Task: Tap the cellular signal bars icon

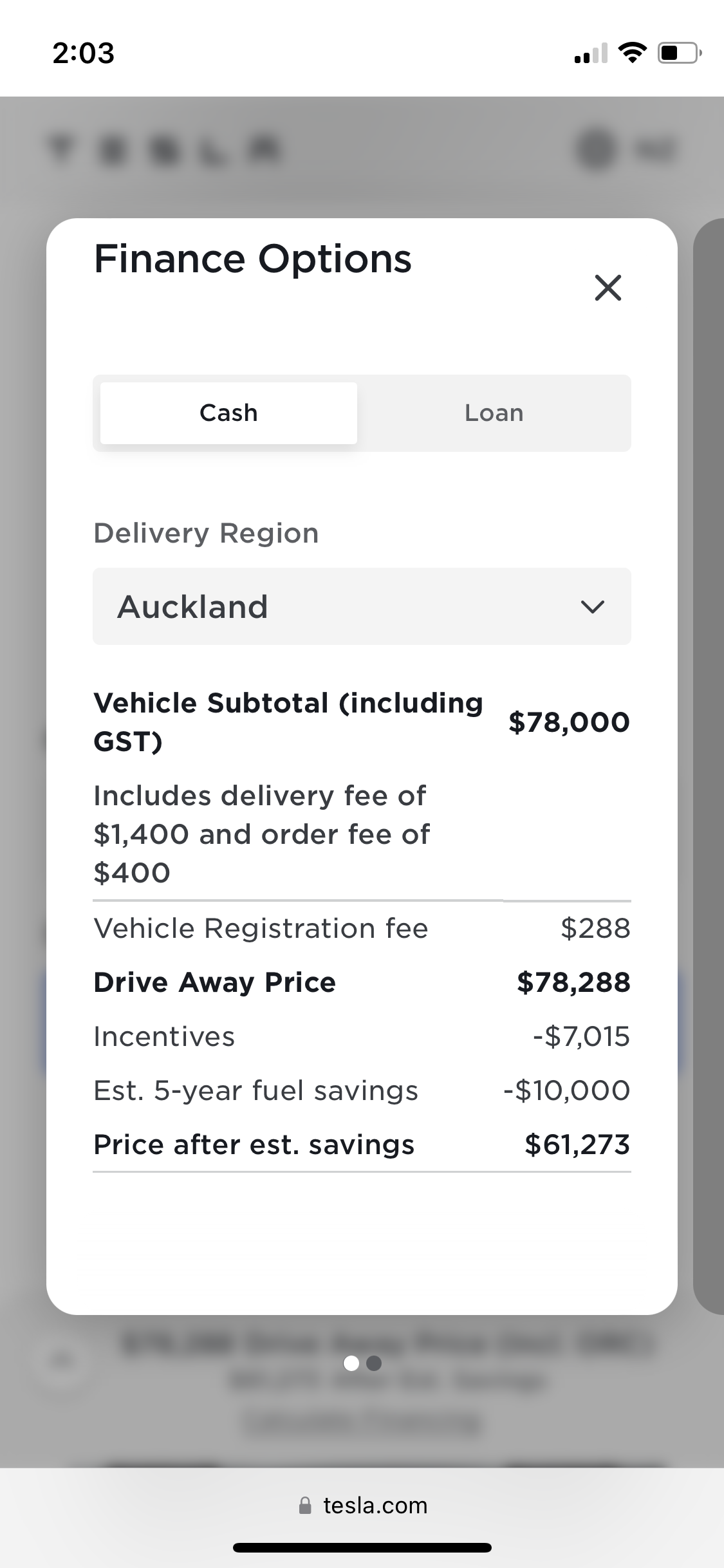Action: coord(591,53)
